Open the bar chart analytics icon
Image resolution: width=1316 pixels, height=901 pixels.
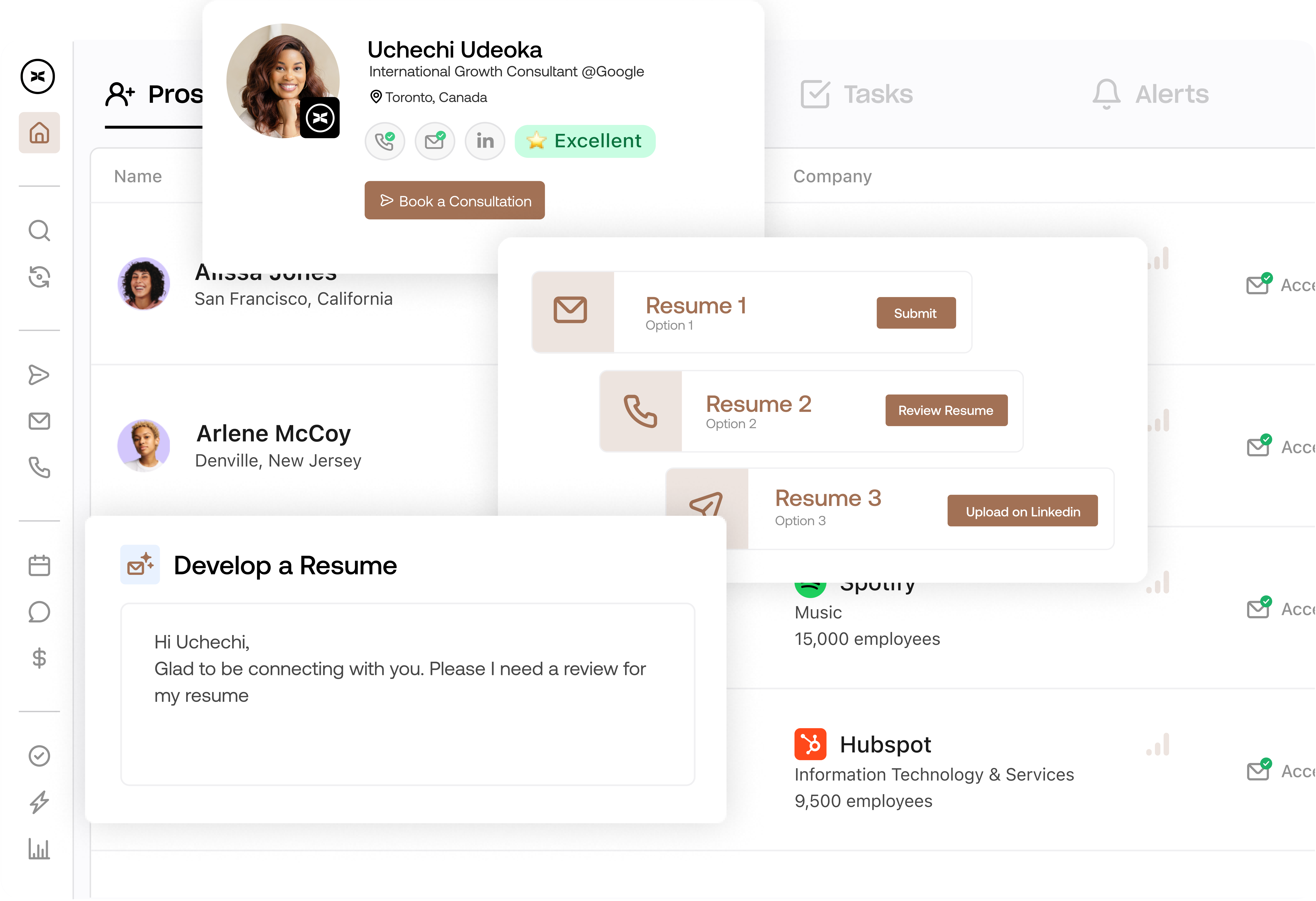39,849
